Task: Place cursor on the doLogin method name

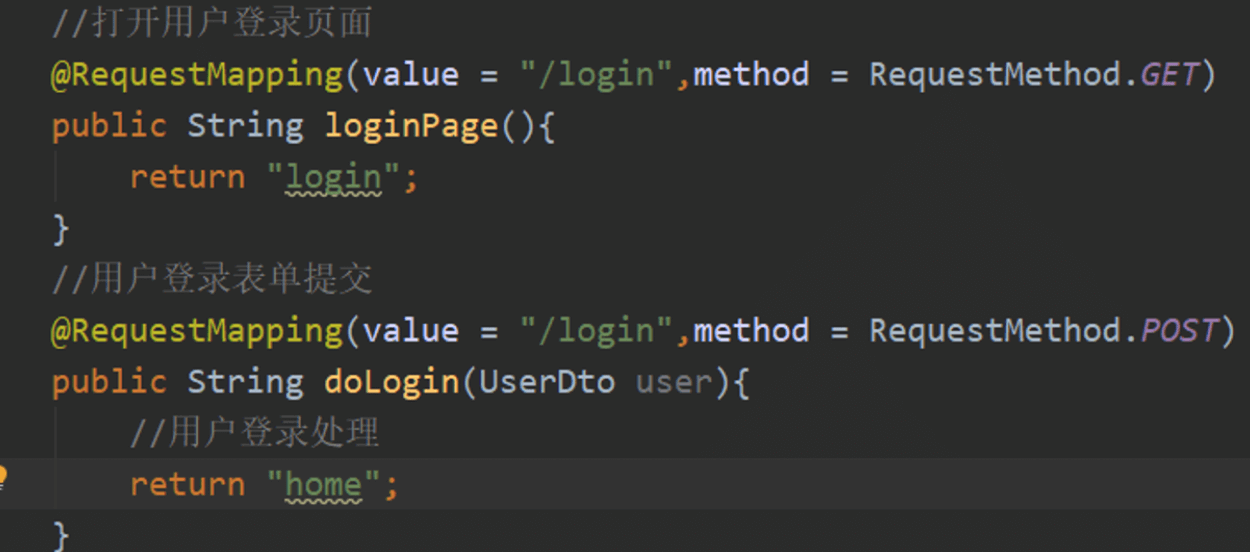Action: (391, 382)
